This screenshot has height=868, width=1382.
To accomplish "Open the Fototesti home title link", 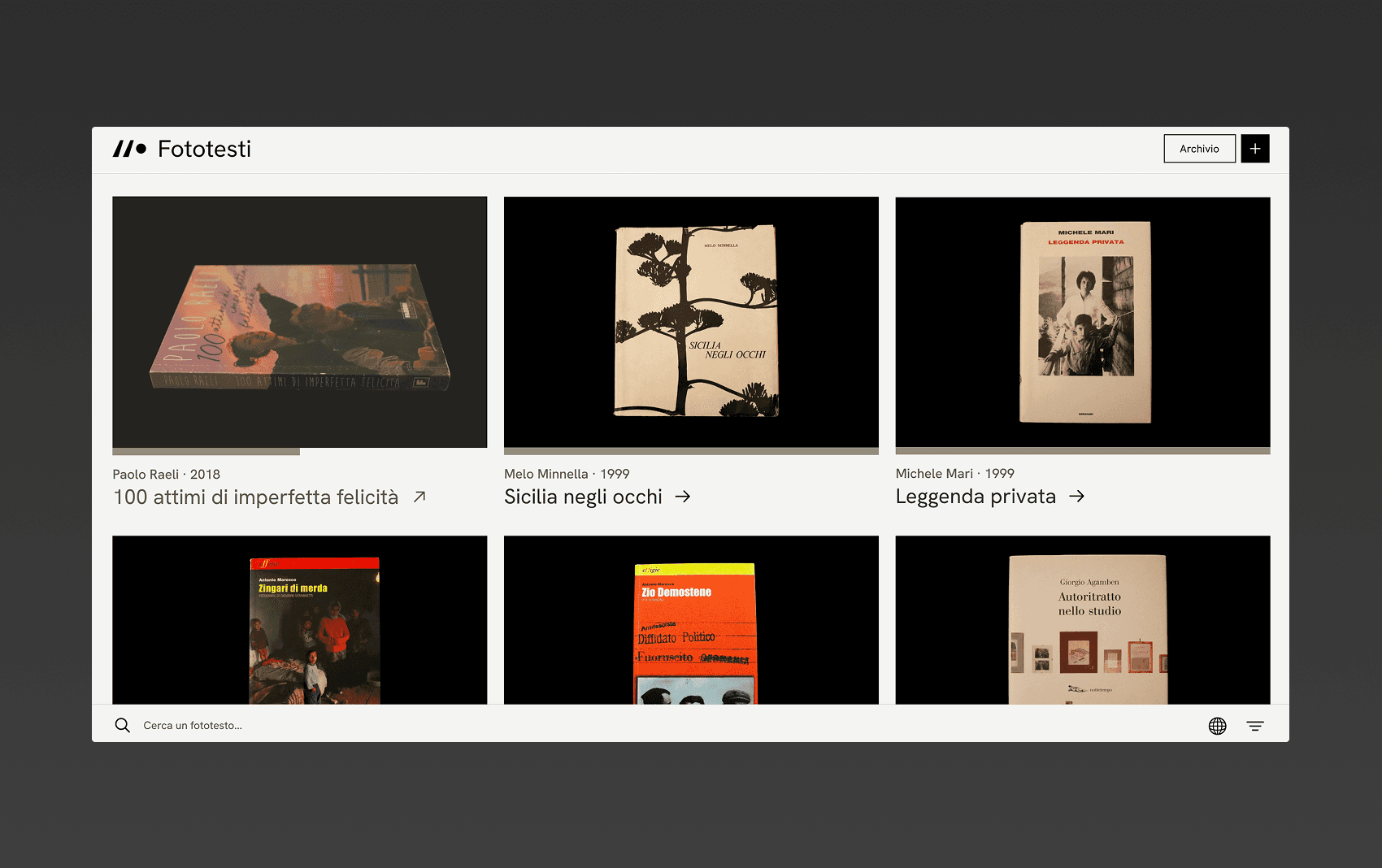I will point(204,149).
